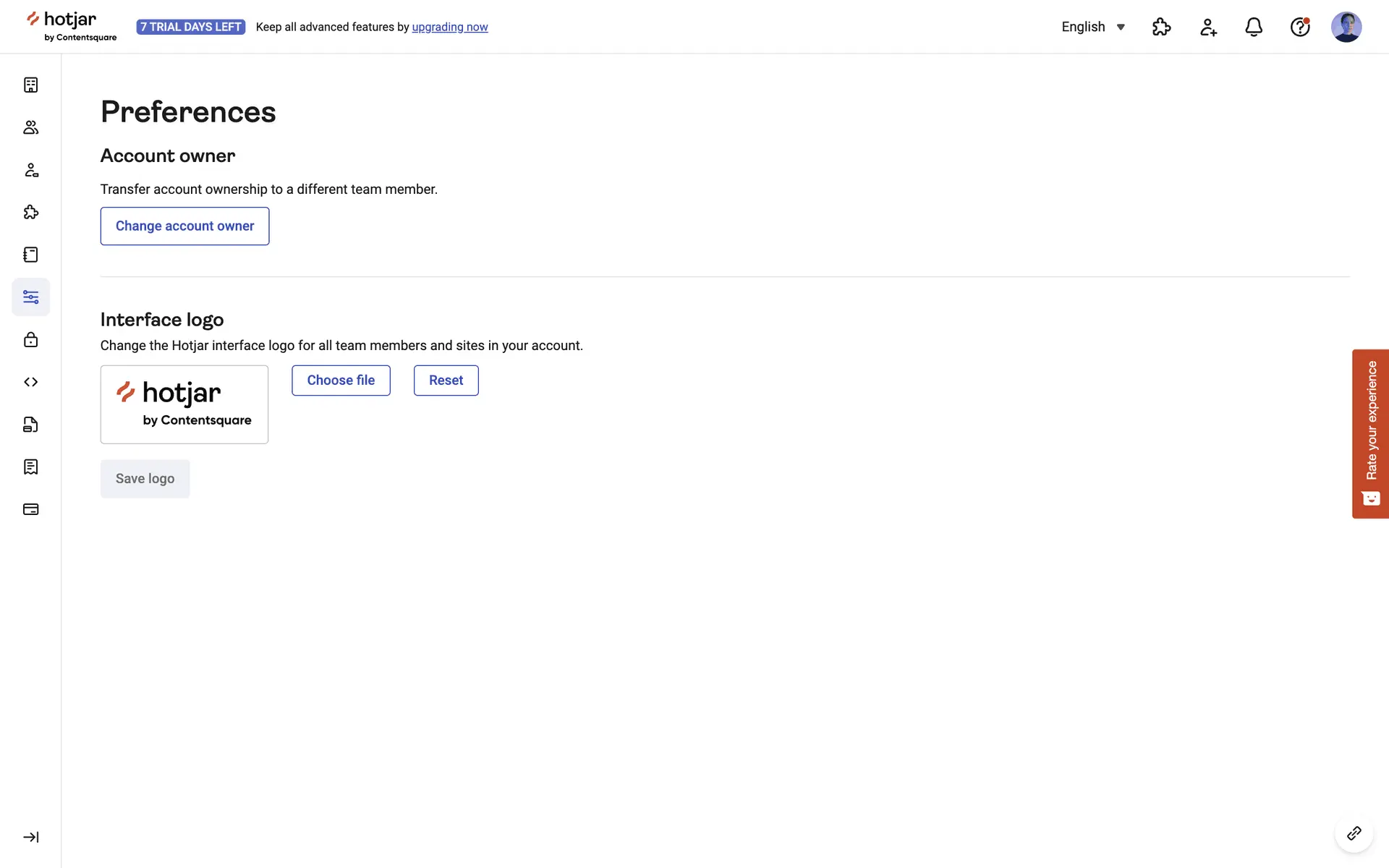
Task: Open the team members sidebar icon
Action: (x=30, y=127)
